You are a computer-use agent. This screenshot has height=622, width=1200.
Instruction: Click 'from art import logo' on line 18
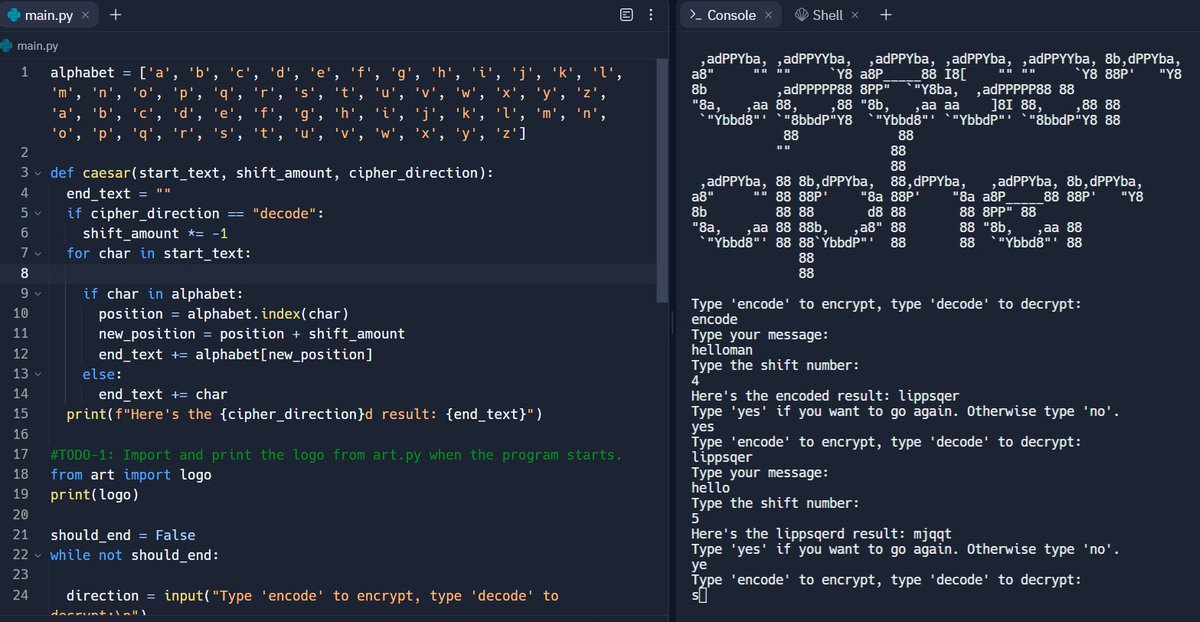131,475
